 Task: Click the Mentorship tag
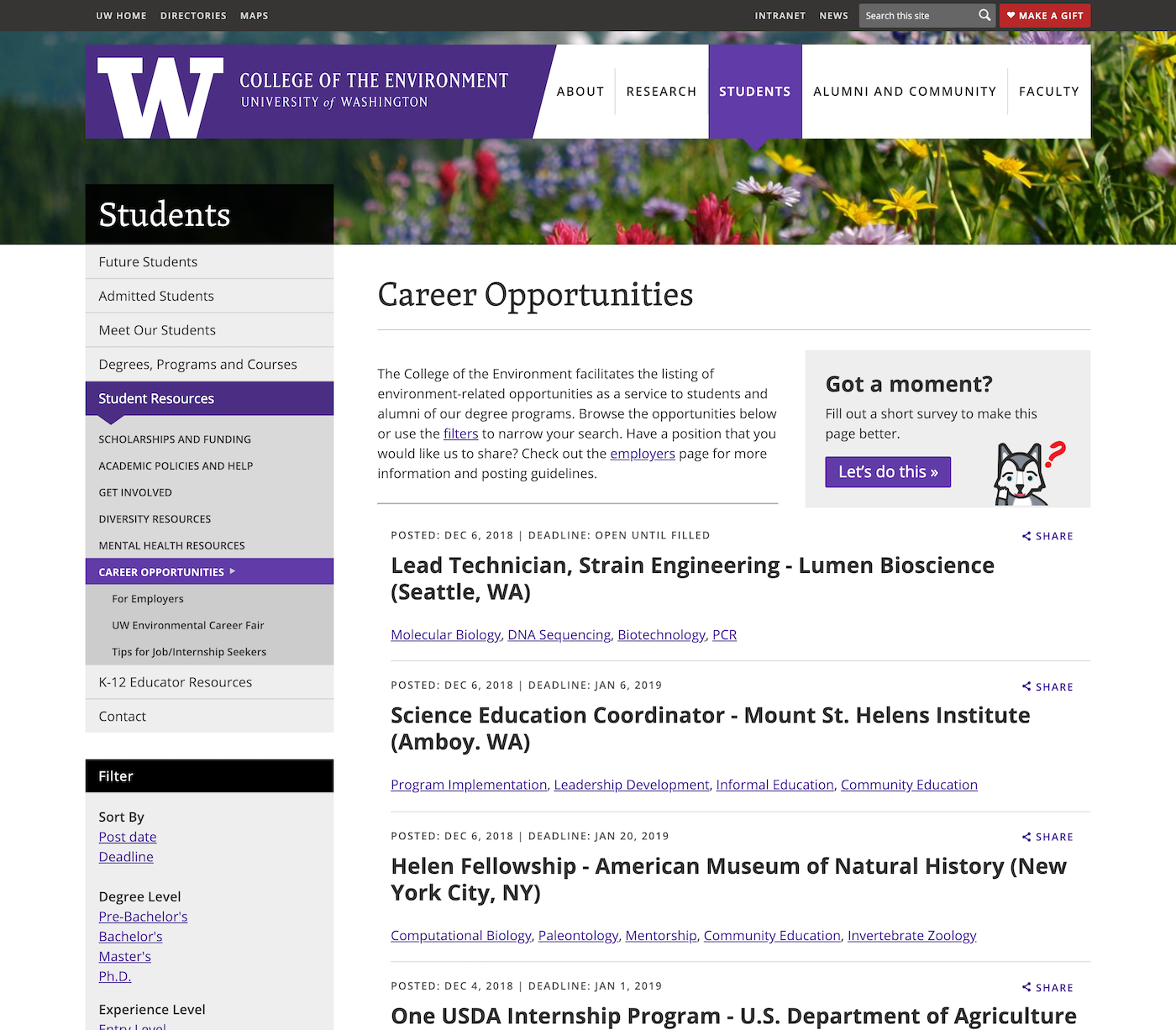coord(661,936)
